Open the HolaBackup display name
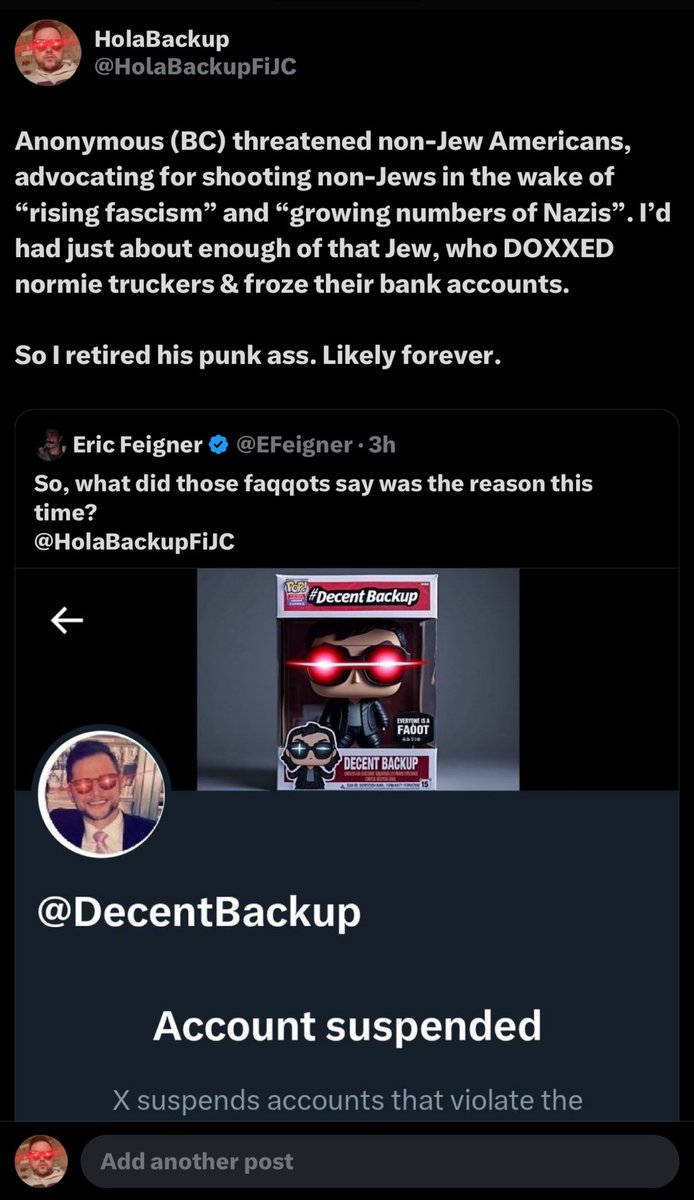Screen dimensions: 694x1200 (x=161, y=39)
